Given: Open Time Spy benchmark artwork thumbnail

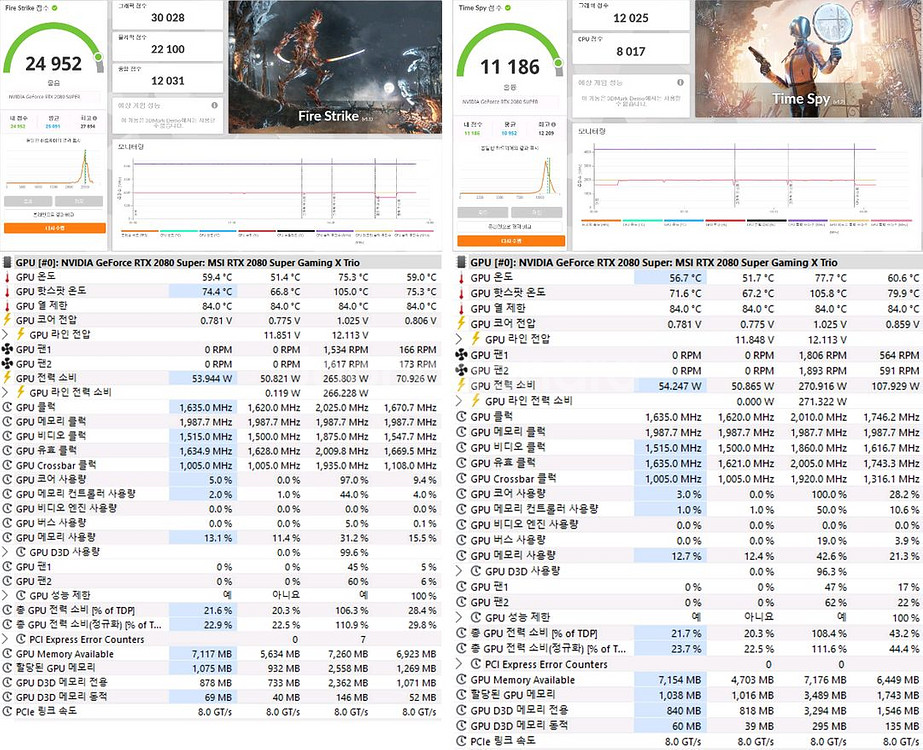Looking at the screenshot, I should [x=808, y=59].
